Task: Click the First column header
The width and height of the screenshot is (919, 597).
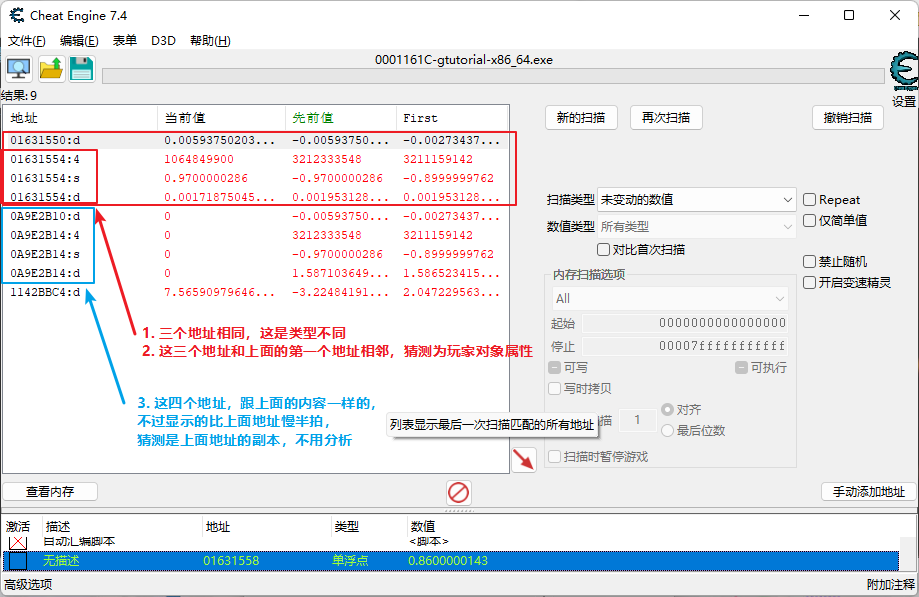Action: click(x=452, y=118)
